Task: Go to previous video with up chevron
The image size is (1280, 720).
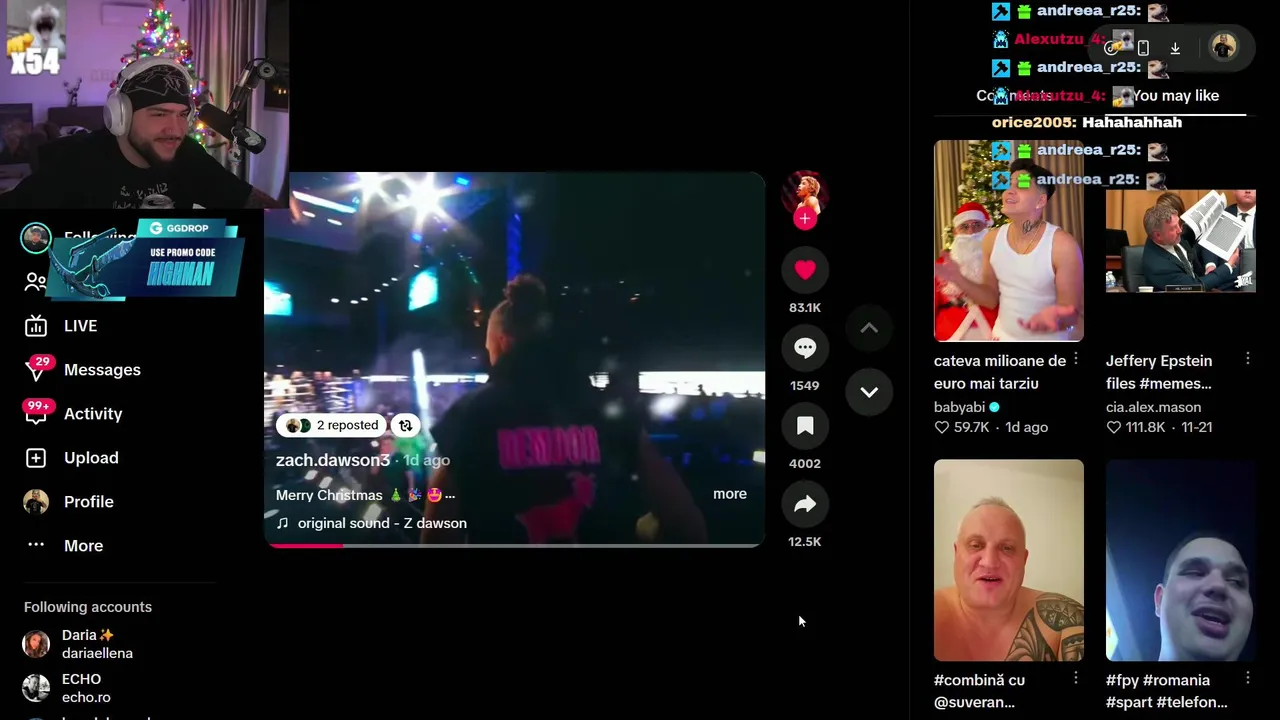Action: (x=869, y=328)
